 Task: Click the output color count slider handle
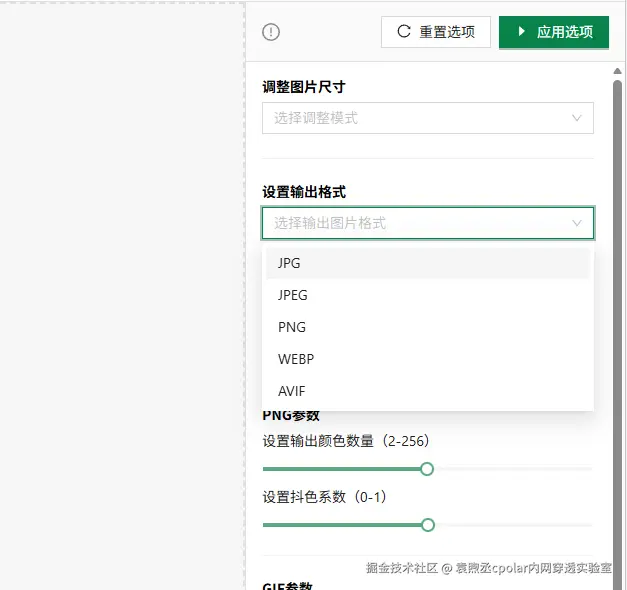(427, 469)
